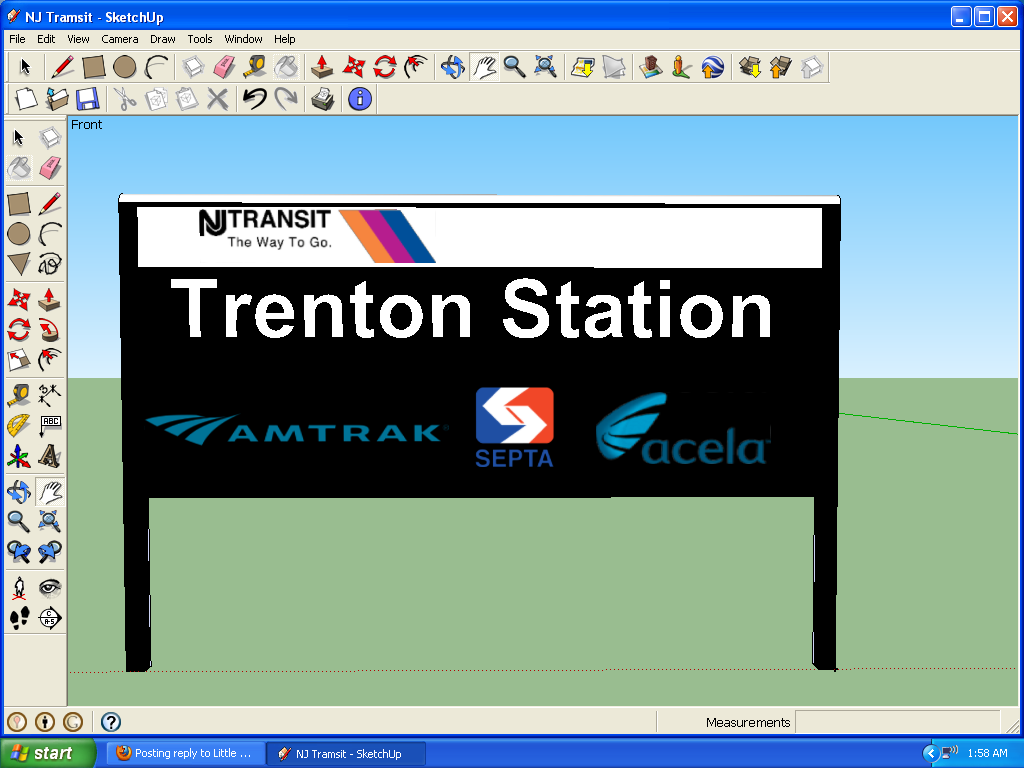Click the Windows start button

(x=48, y=753)
